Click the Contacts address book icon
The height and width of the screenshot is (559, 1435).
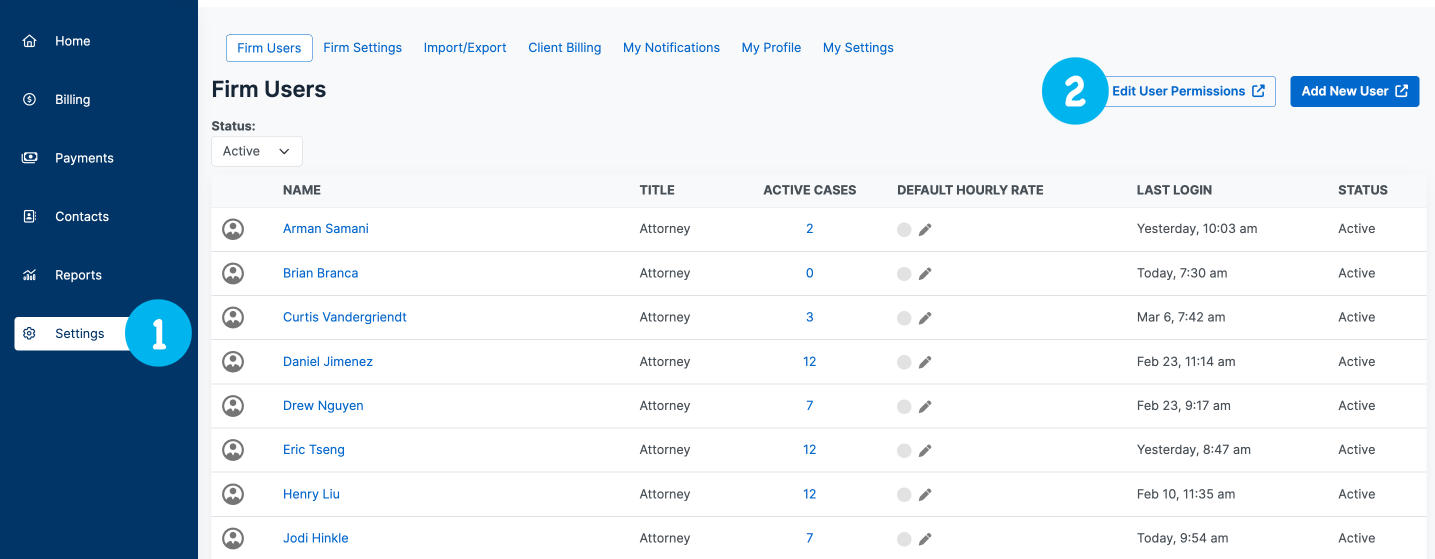tap(30, 216)
